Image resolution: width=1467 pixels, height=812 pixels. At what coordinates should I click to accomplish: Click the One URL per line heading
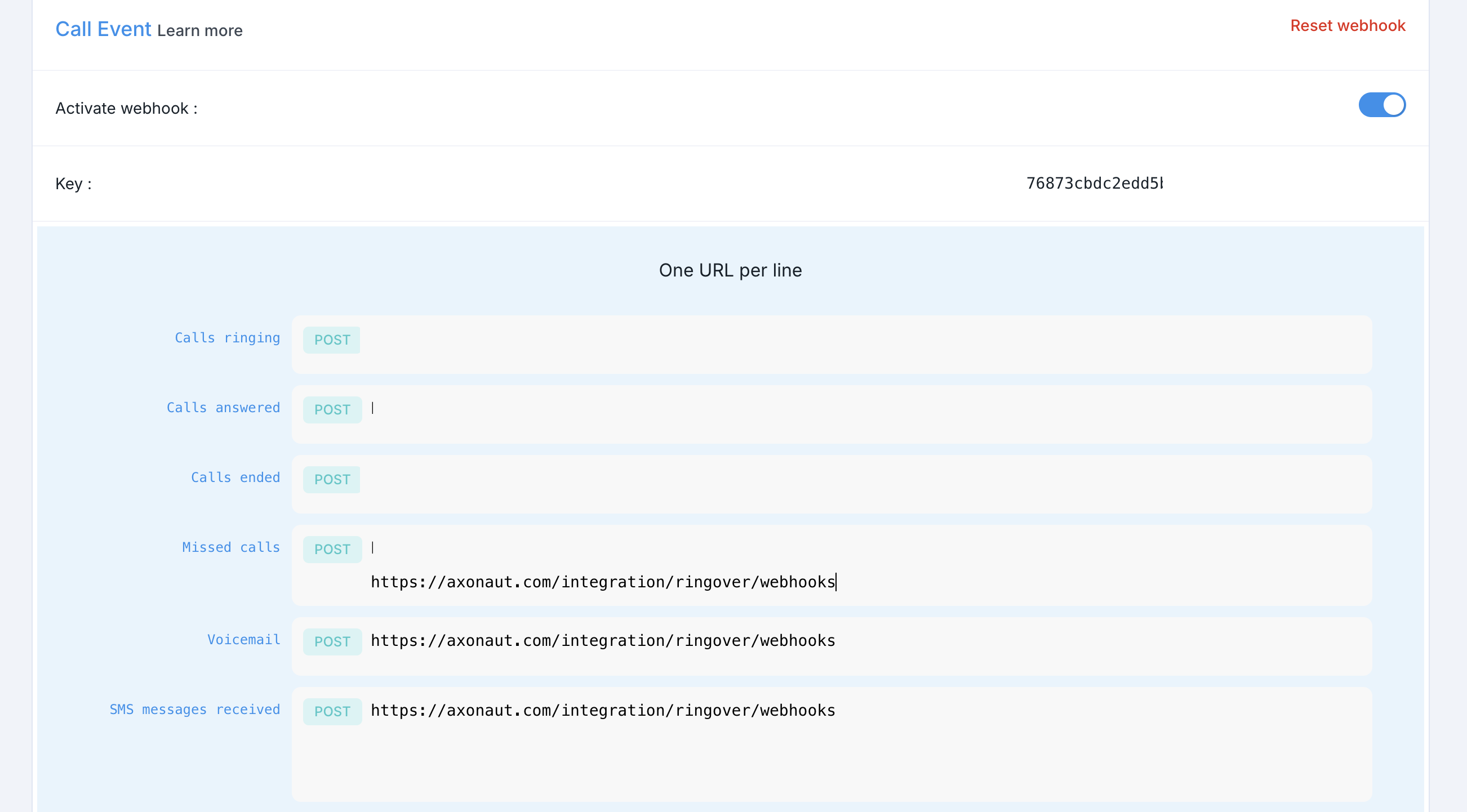tap(730, 270)
